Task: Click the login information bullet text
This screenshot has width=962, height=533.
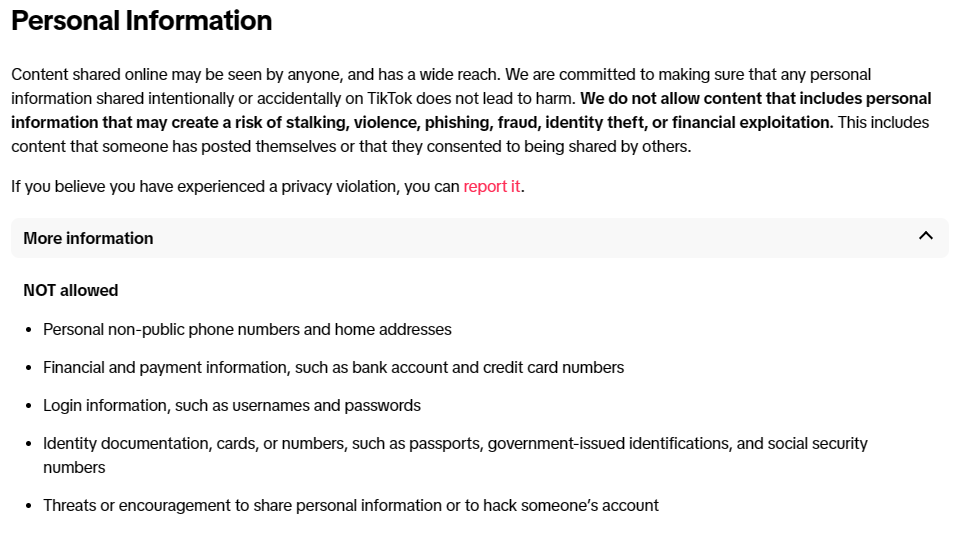Action: (231, 405)
